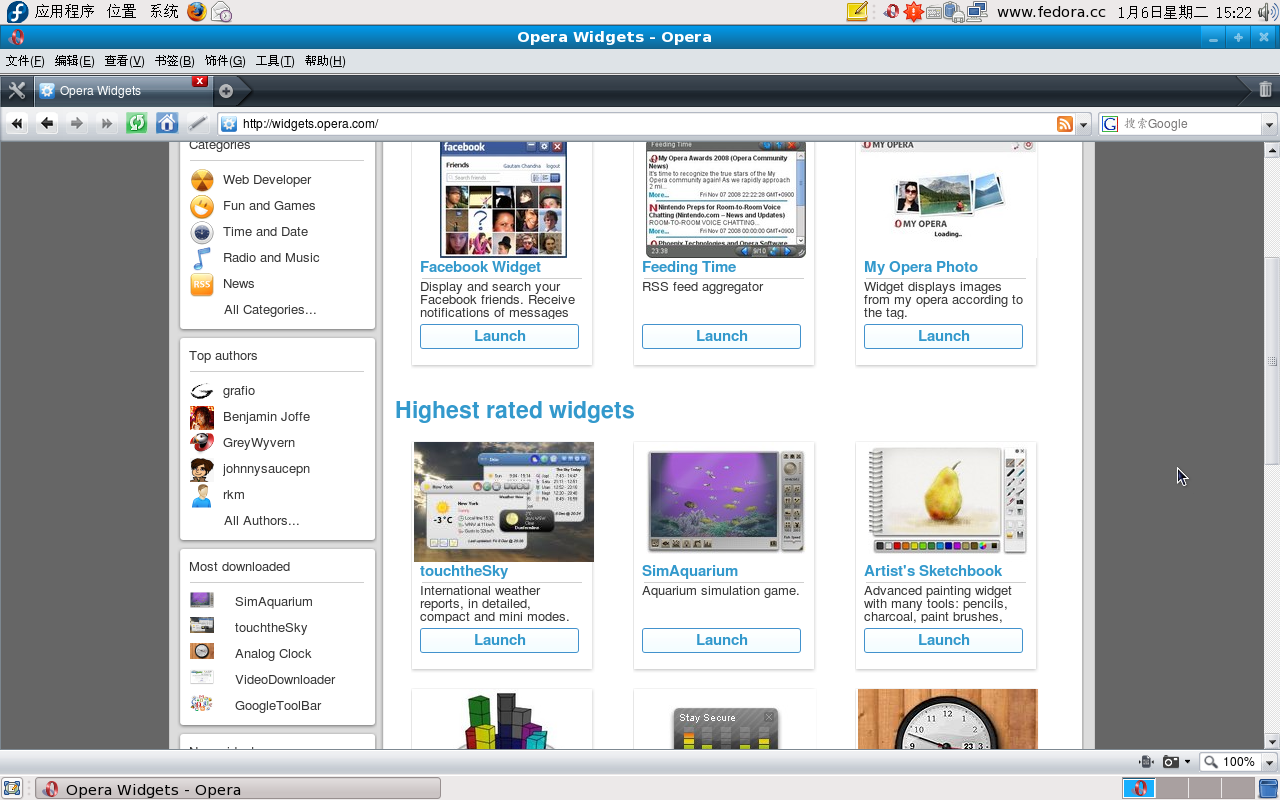Toggle Fit to Width in status bar
The height and width of the screenshot is (800, 1280).
tap(1147, 762)
